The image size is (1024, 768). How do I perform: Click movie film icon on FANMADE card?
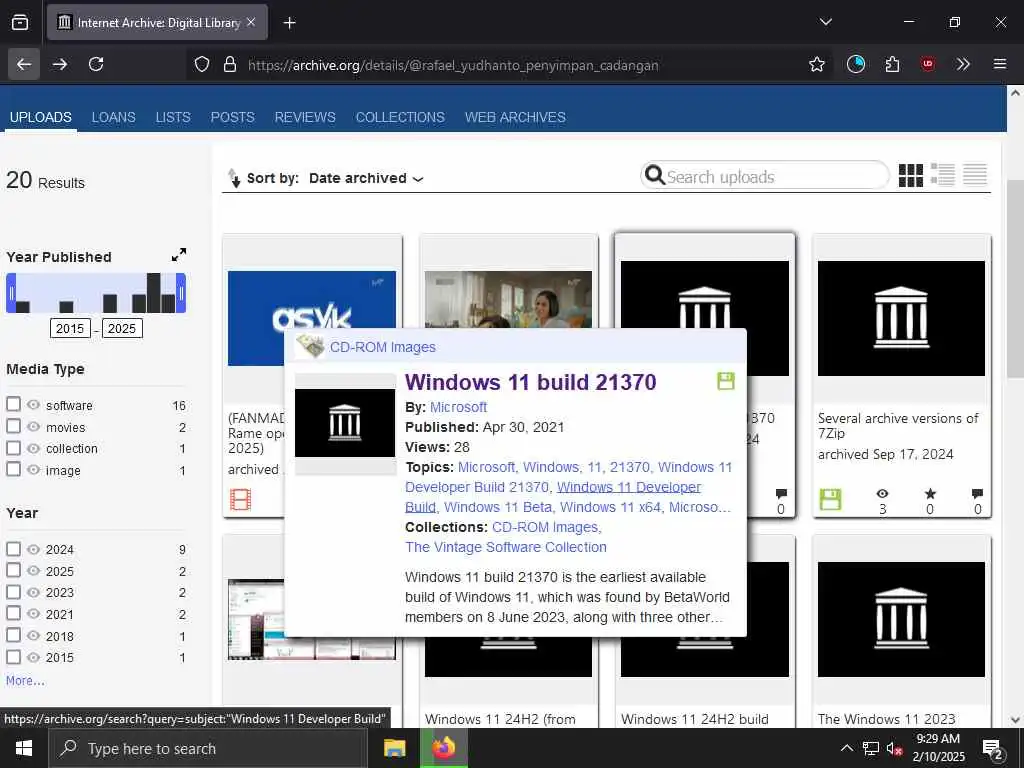[240, 500]
